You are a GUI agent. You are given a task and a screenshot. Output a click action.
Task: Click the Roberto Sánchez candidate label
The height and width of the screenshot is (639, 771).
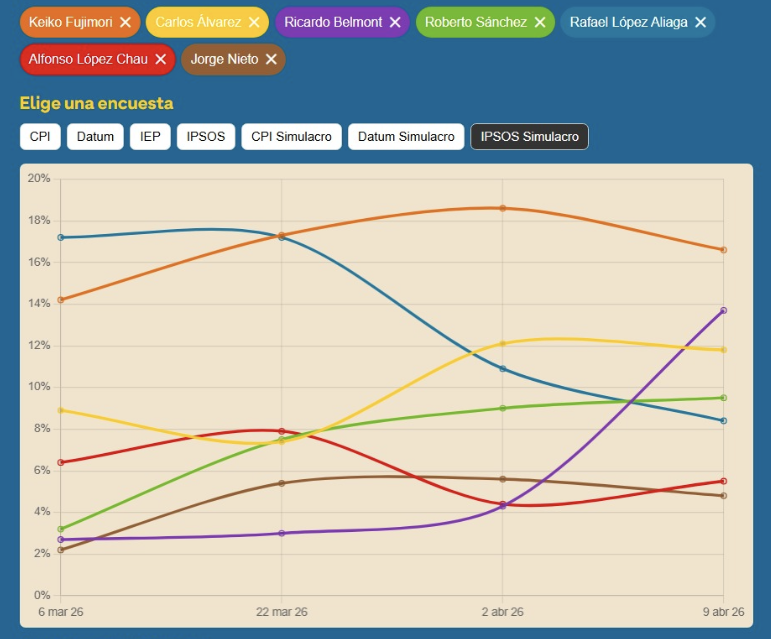[x=475, y=22]
